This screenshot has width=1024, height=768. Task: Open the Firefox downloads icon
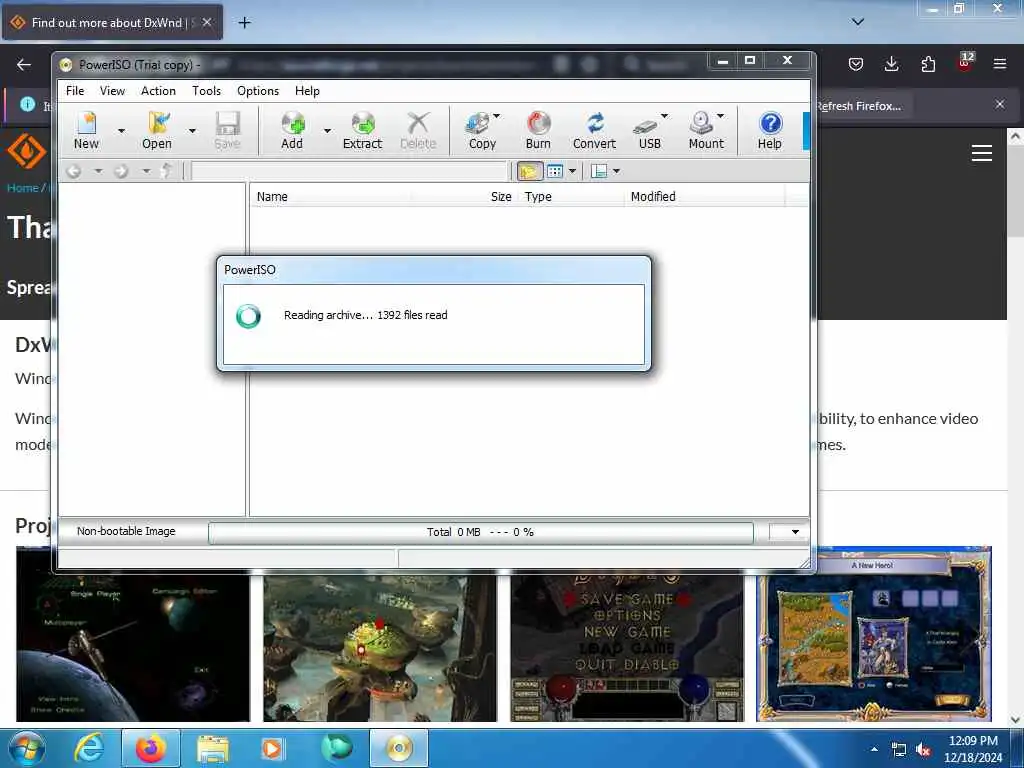point(891,64)
